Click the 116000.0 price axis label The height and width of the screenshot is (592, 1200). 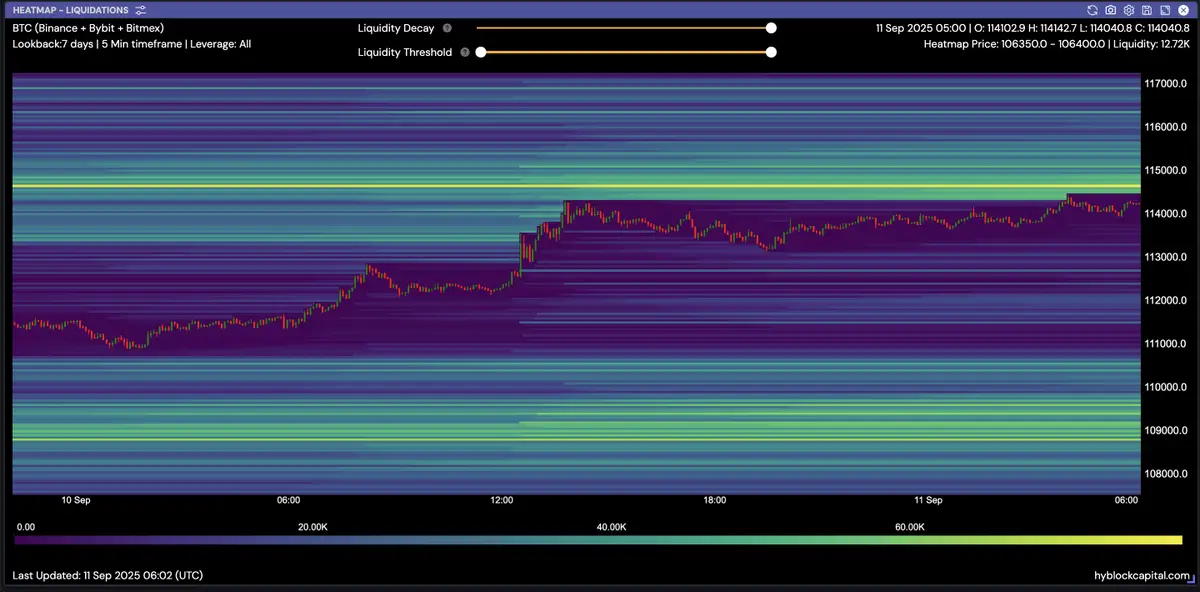click(1164, 127)
